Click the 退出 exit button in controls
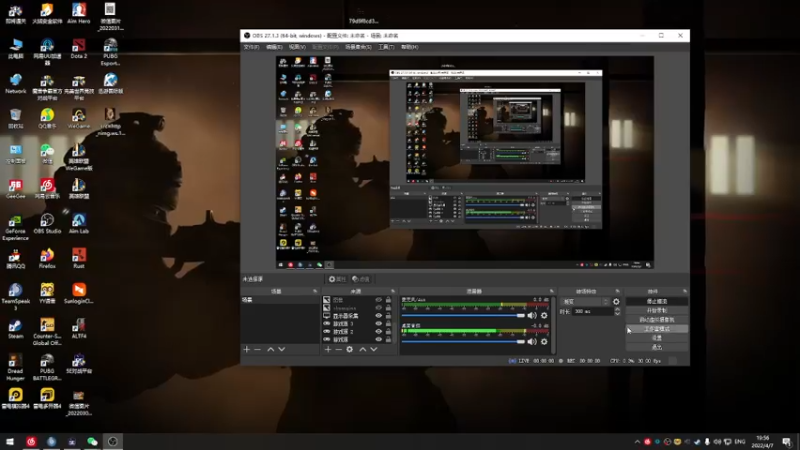800x450 pixels. pyautogui.click(x=657, y=347)
